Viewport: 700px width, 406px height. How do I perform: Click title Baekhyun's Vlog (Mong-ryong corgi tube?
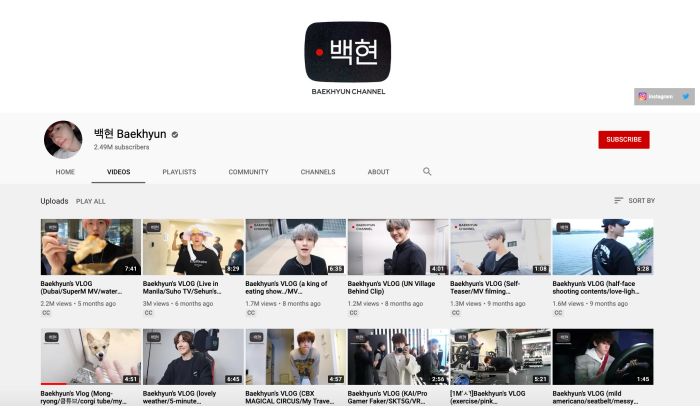click(83, 398)
